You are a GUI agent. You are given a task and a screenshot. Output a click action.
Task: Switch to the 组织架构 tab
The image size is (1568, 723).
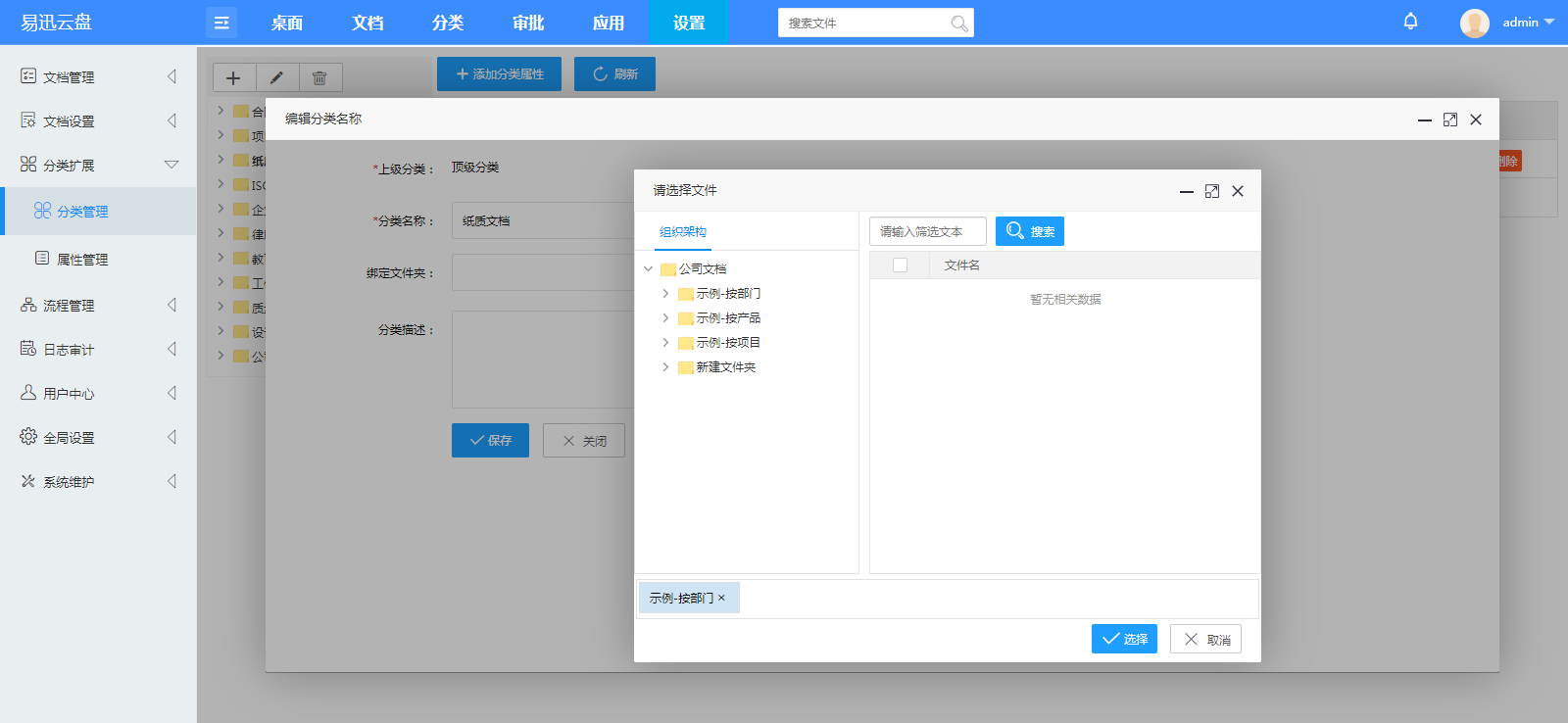tap(683, 232)
